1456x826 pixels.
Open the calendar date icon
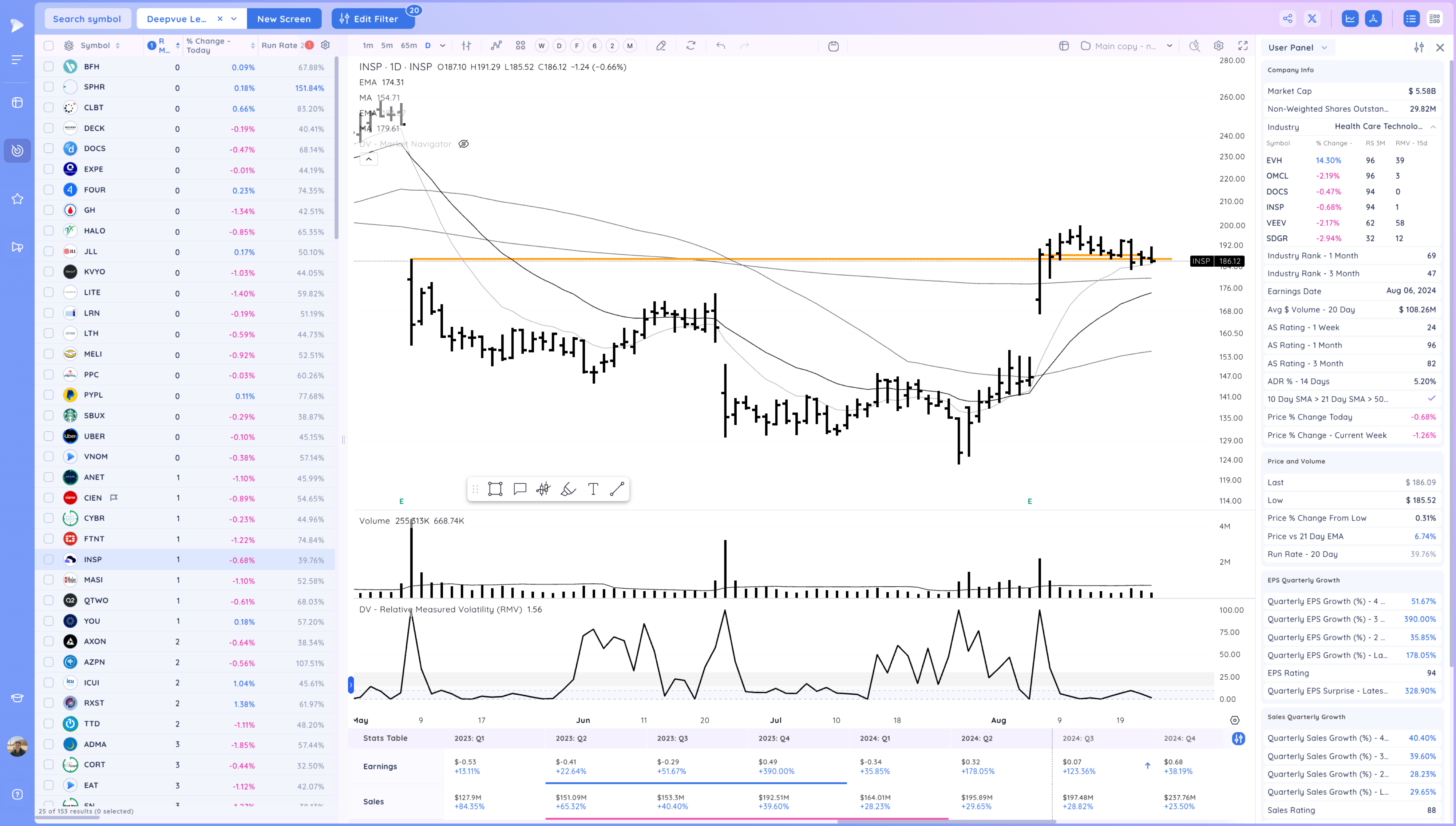tap(833, 46)
